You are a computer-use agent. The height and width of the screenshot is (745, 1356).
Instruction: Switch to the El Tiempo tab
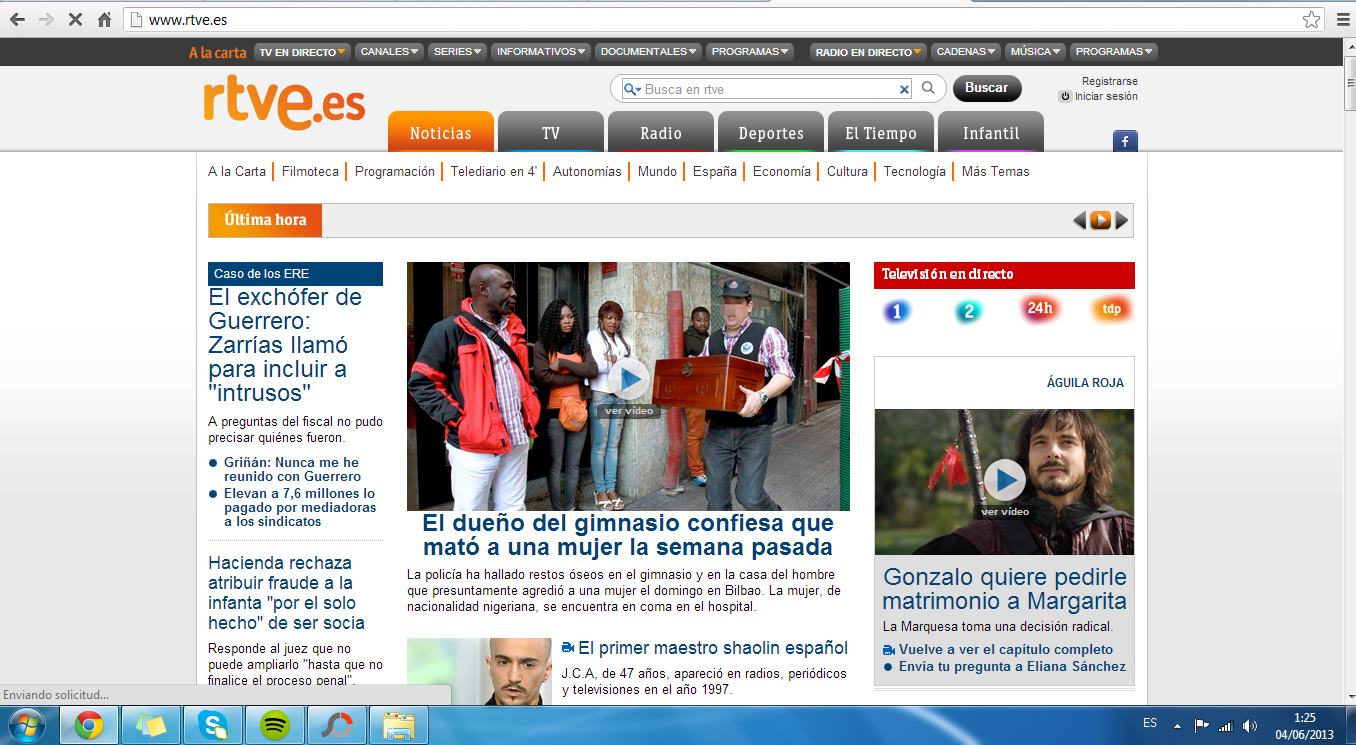[881, 132]
